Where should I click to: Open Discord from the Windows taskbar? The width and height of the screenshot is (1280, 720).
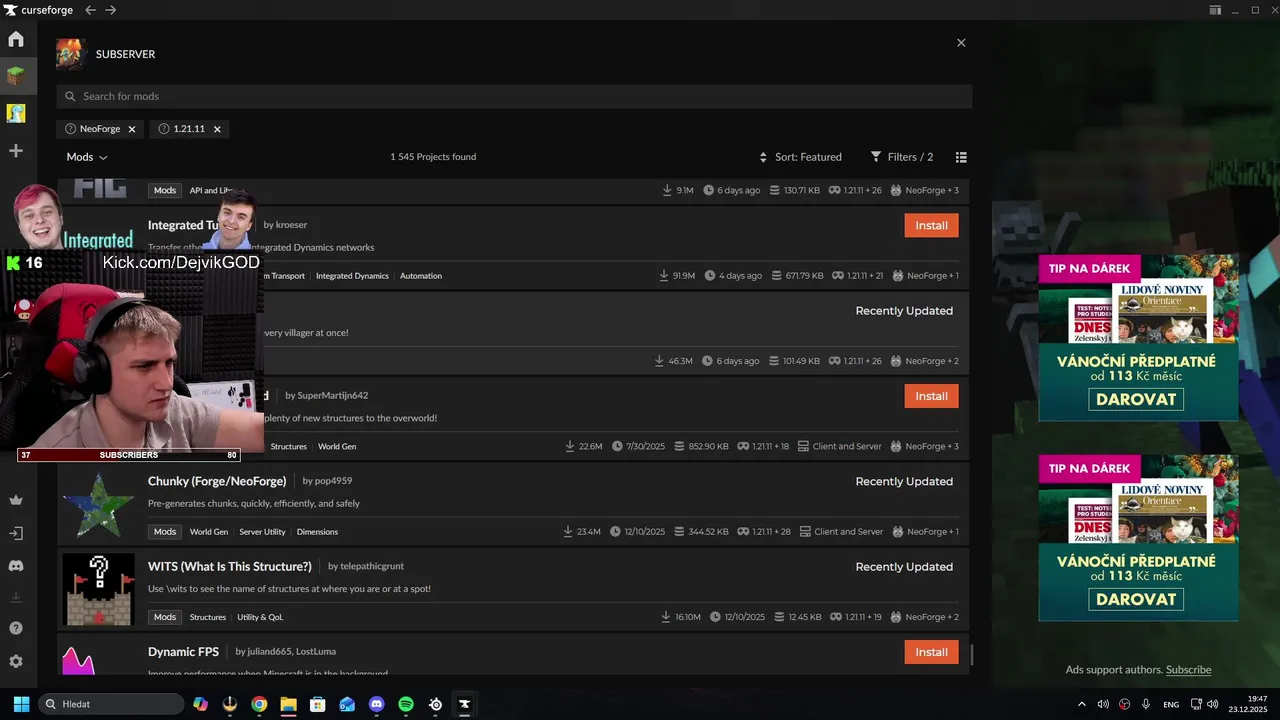coord(376,704)
